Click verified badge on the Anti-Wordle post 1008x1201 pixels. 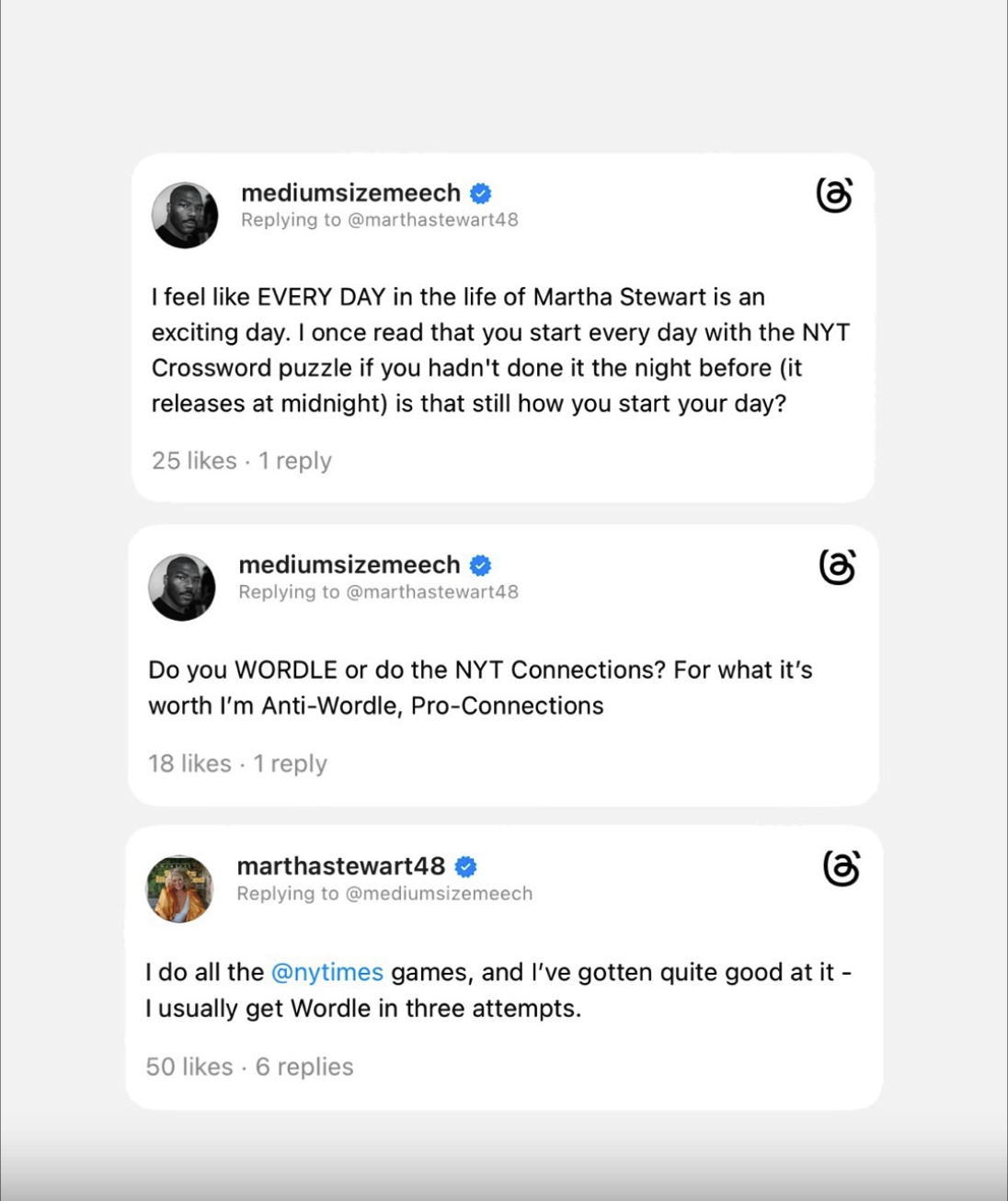pos(480,566)
